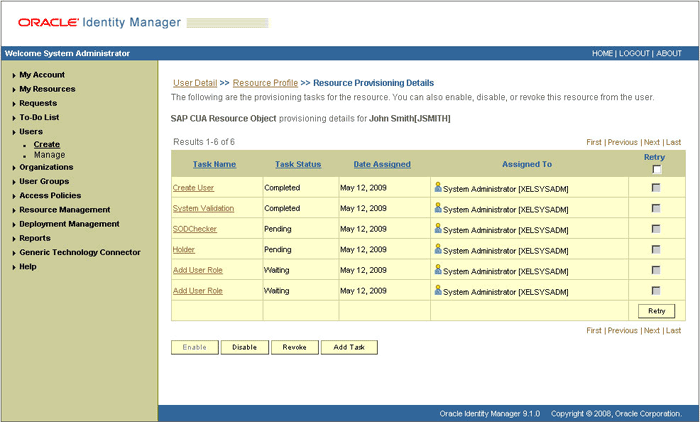Click the user icon in SODChecker row

point(438,228)
